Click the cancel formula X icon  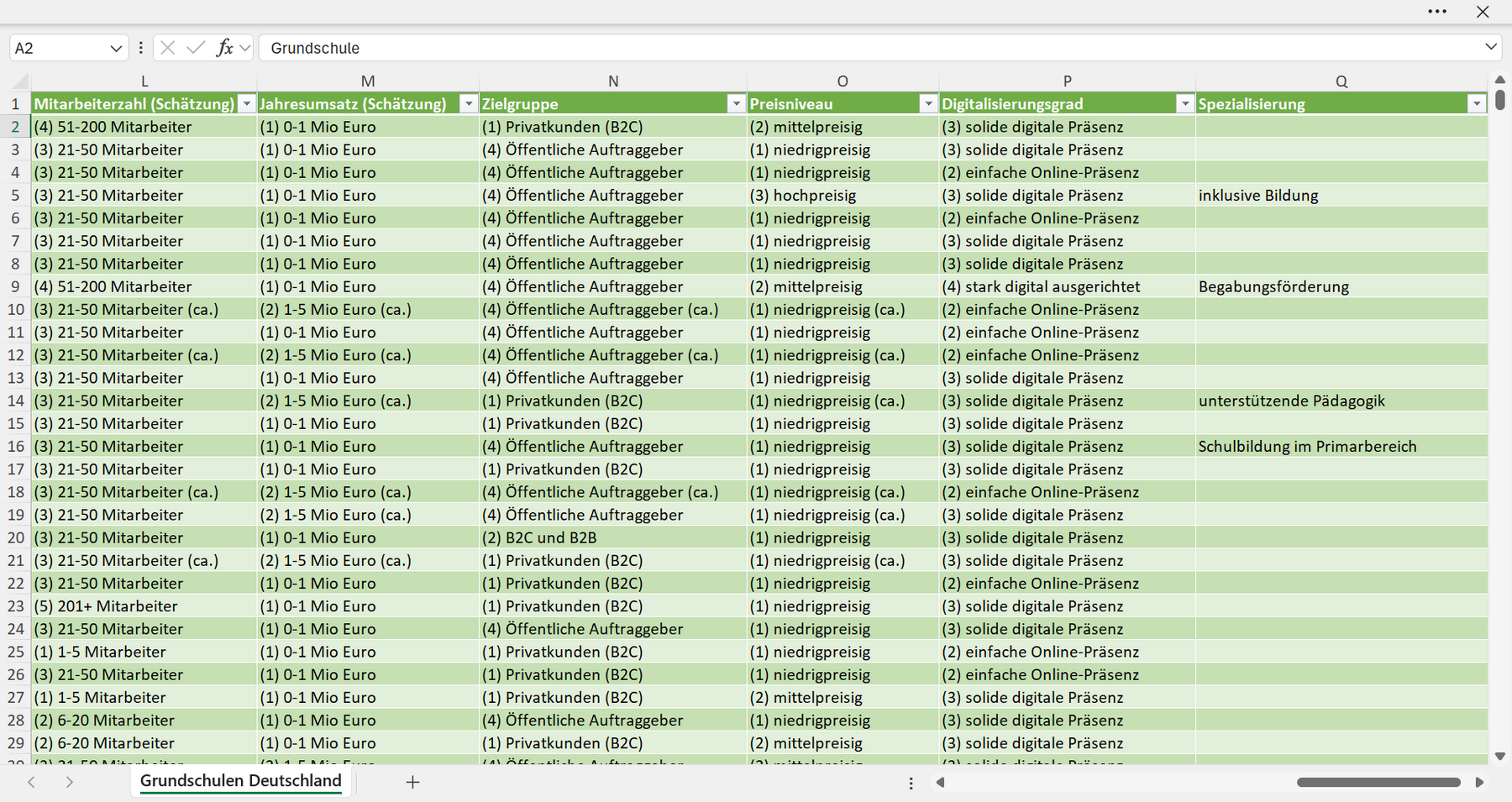167,48
